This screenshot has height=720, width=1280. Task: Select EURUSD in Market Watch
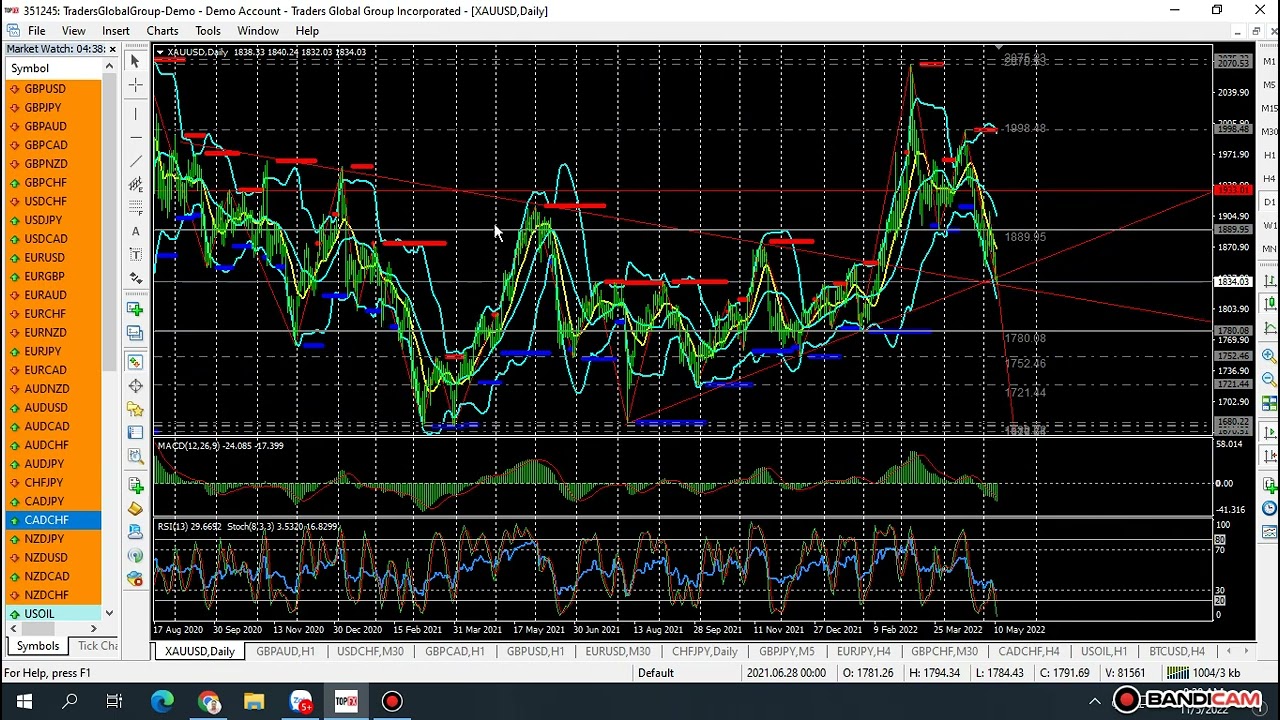(x=53, y=258)
